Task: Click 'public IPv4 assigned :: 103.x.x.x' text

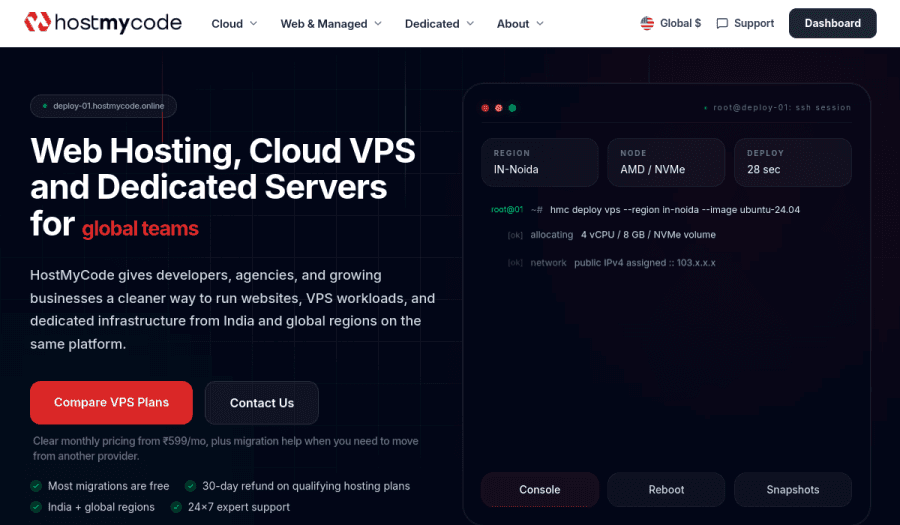Action: point(645,263)
